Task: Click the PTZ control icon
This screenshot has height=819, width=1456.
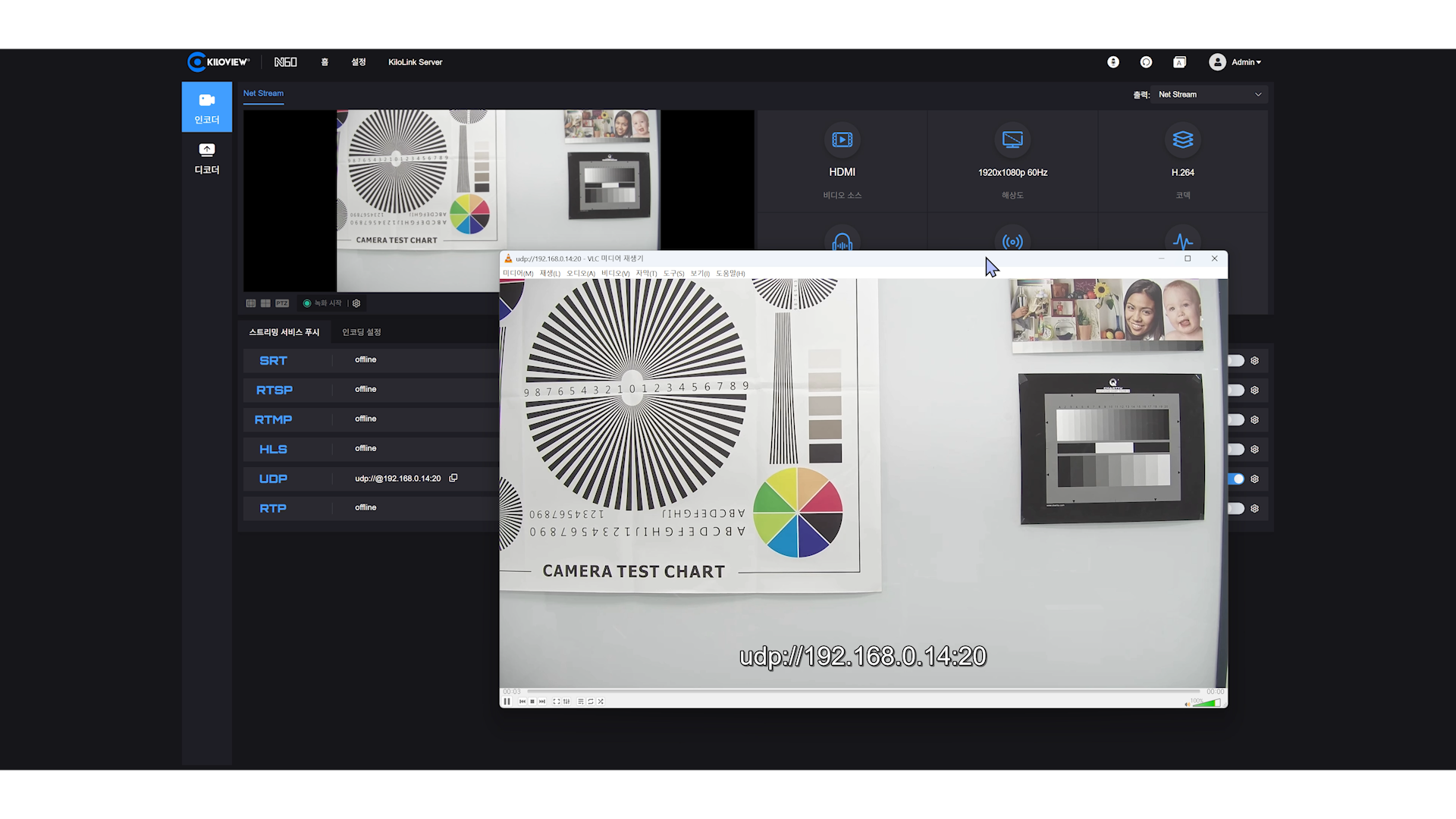Action: (282, 303)
